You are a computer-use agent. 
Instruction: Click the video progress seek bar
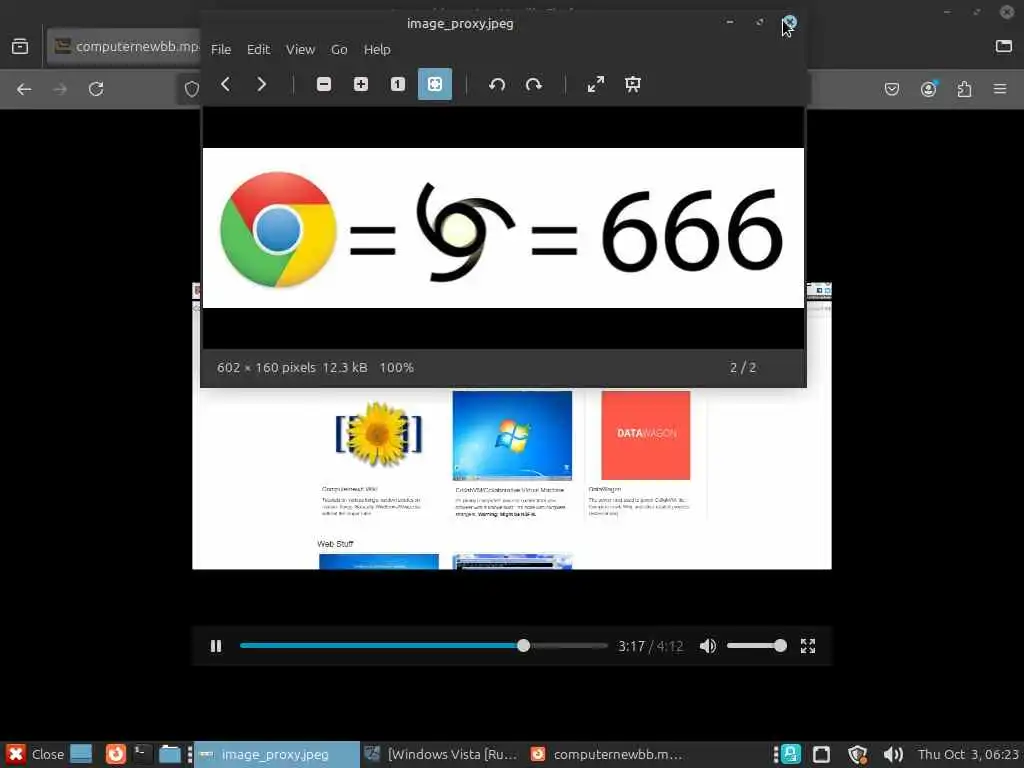423,646
